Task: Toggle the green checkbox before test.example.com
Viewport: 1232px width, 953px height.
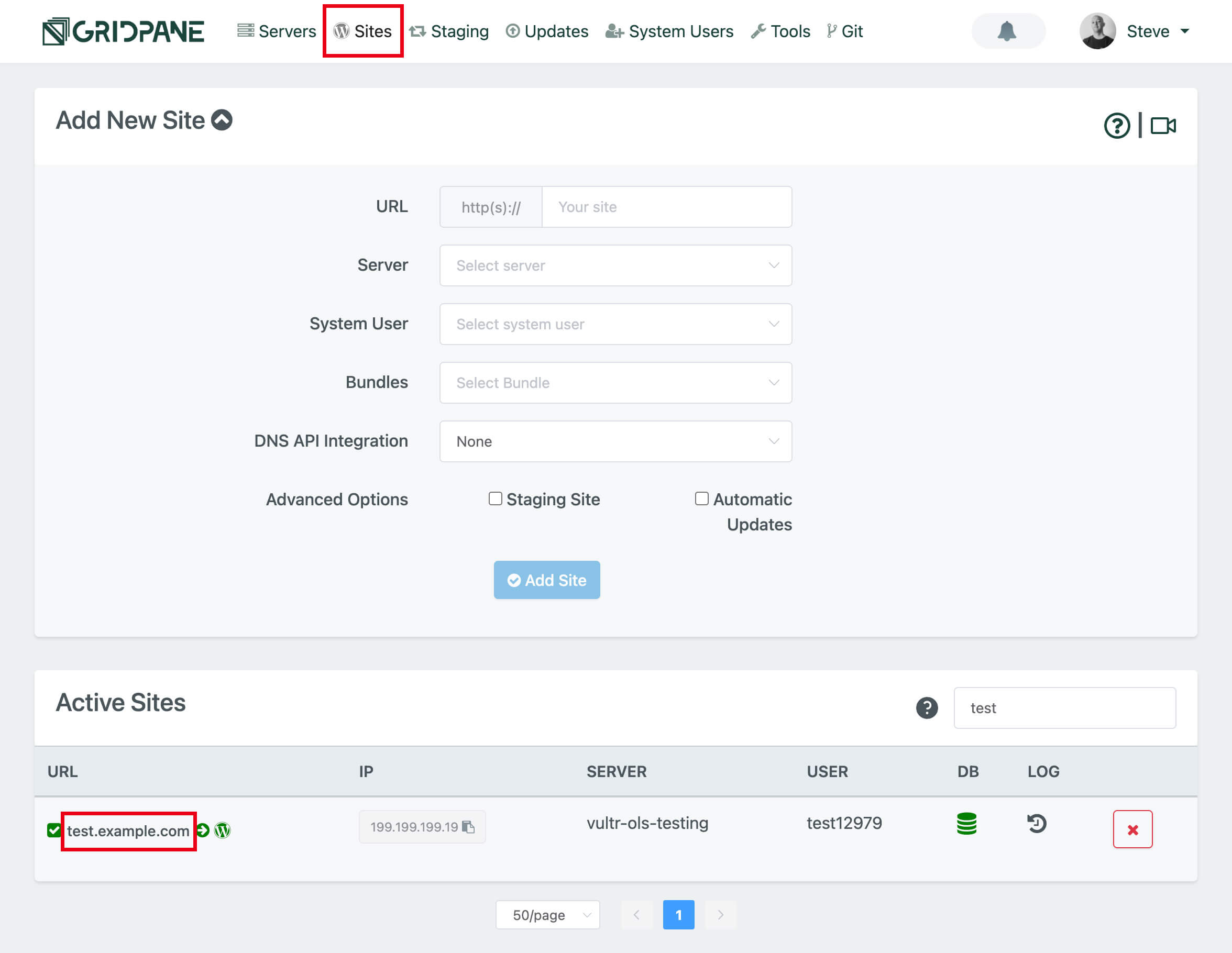Action: tap(53, 830)
